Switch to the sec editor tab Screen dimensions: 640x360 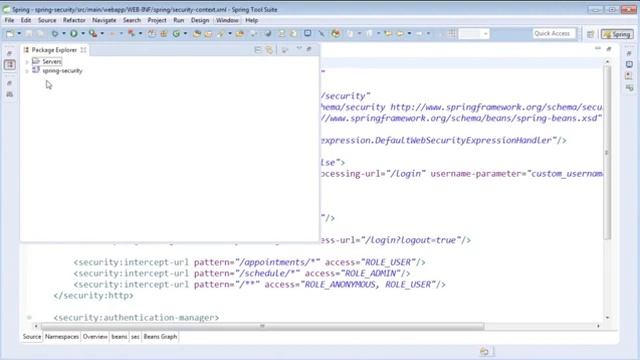pyautogui.click(x=135, y=337)
